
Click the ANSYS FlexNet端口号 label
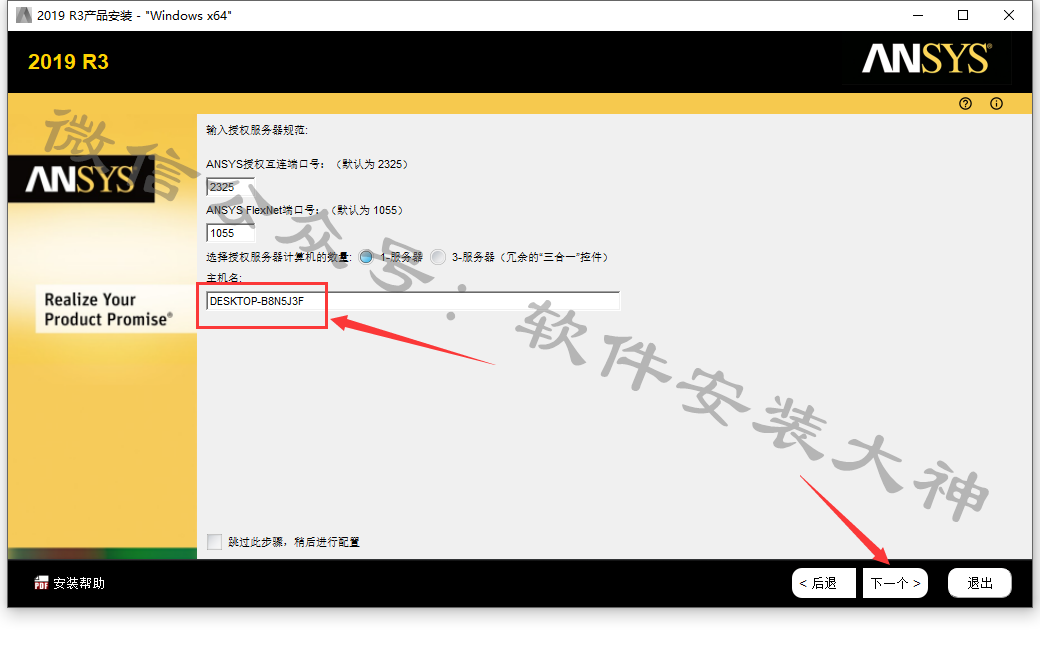click(x=263, y=210)
